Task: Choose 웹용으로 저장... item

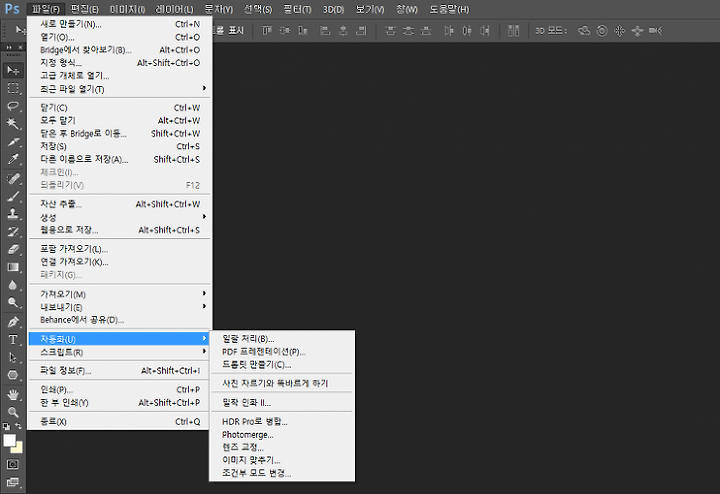Action: click(x=119, y=230)
